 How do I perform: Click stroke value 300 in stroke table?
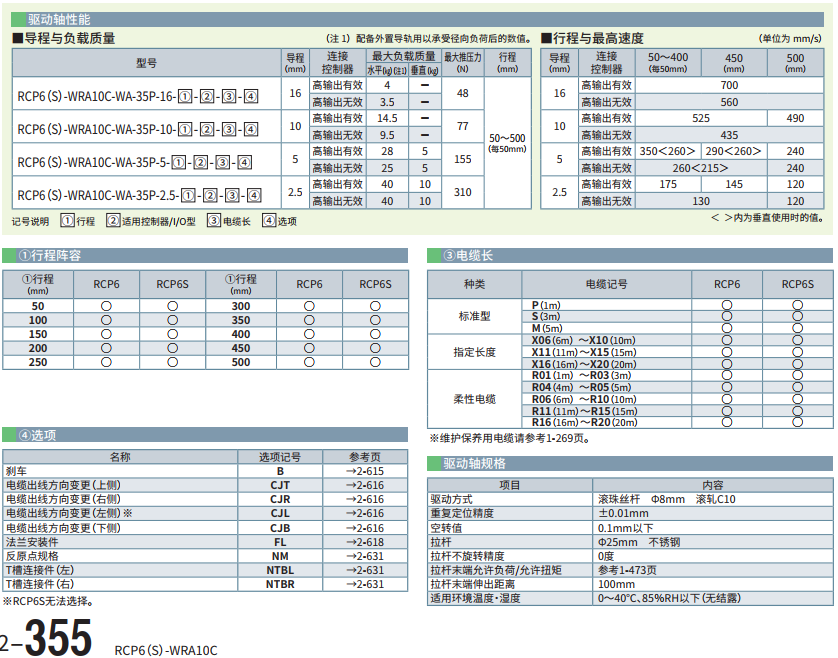[241, 306]
